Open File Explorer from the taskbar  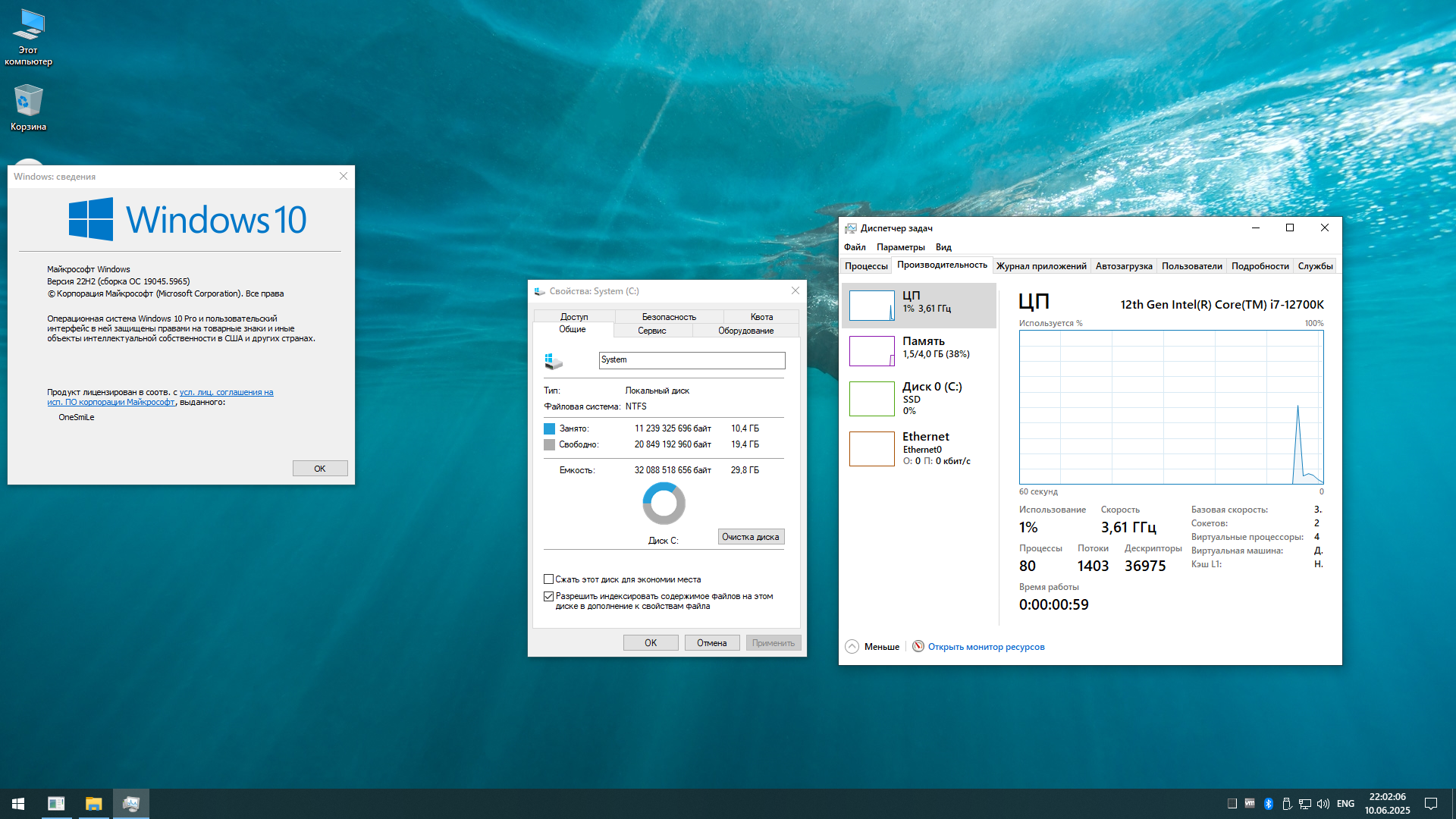(93, 803)
